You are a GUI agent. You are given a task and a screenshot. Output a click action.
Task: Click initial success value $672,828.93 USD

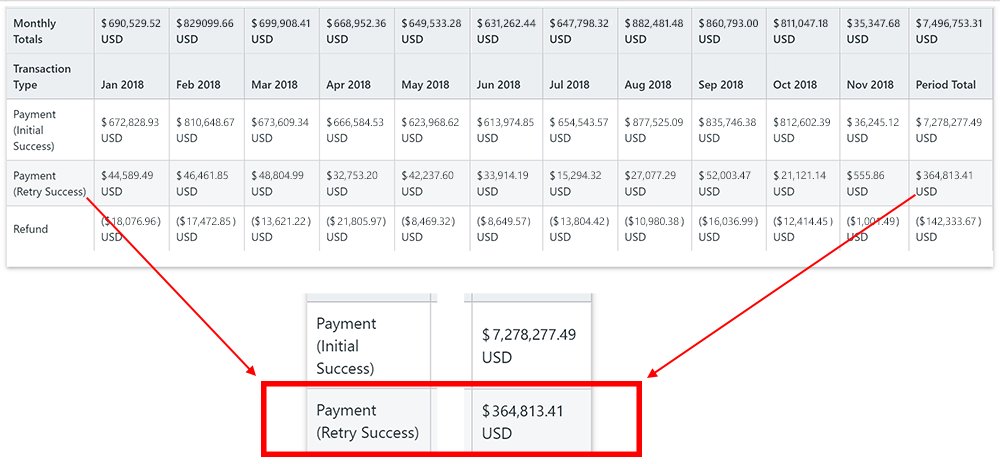pyautogui.click(x=130, y=130)
